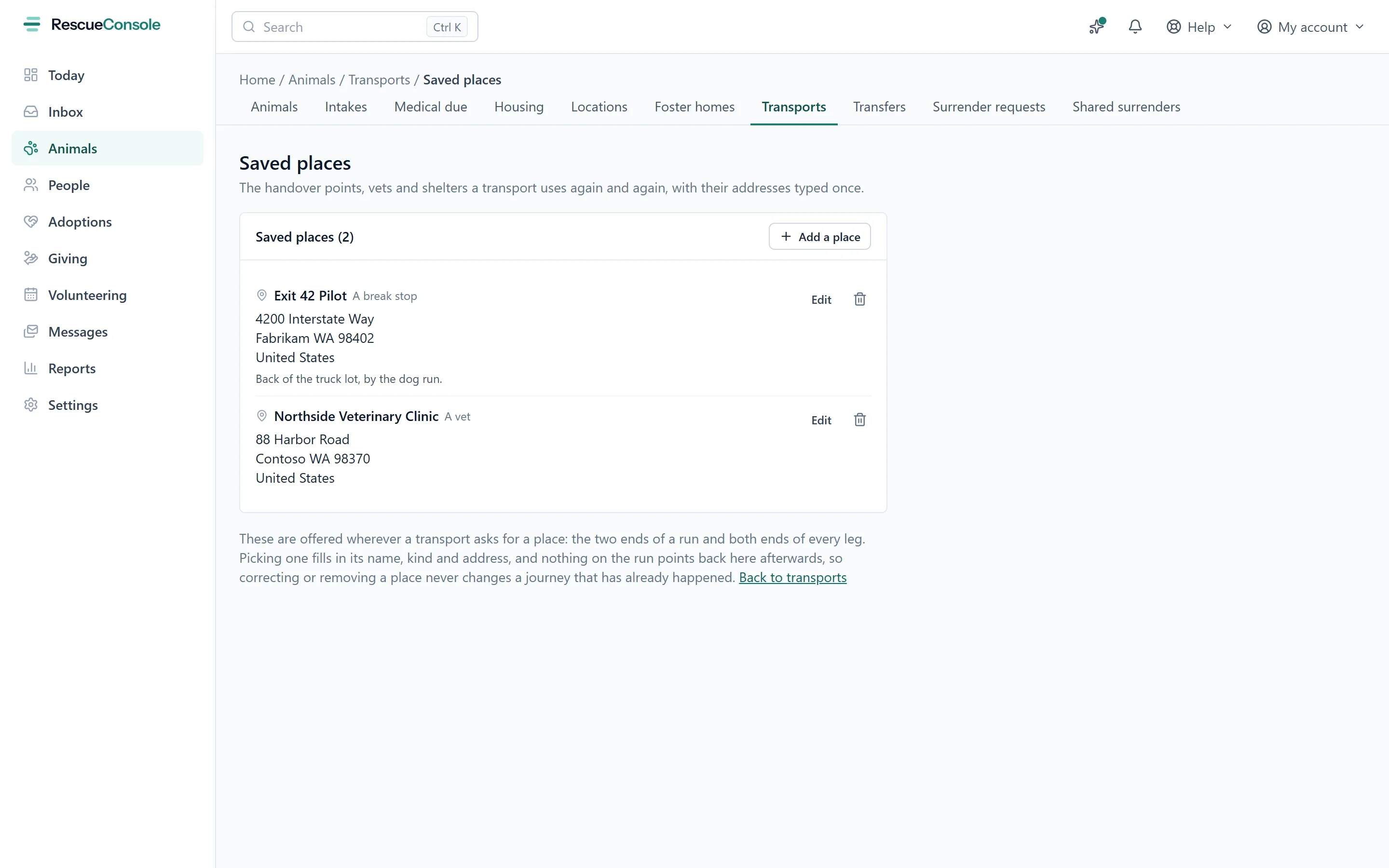This screenshot has height=868, width=1389.
Task: Click the Transports breadcrumb
Action: 380,80
